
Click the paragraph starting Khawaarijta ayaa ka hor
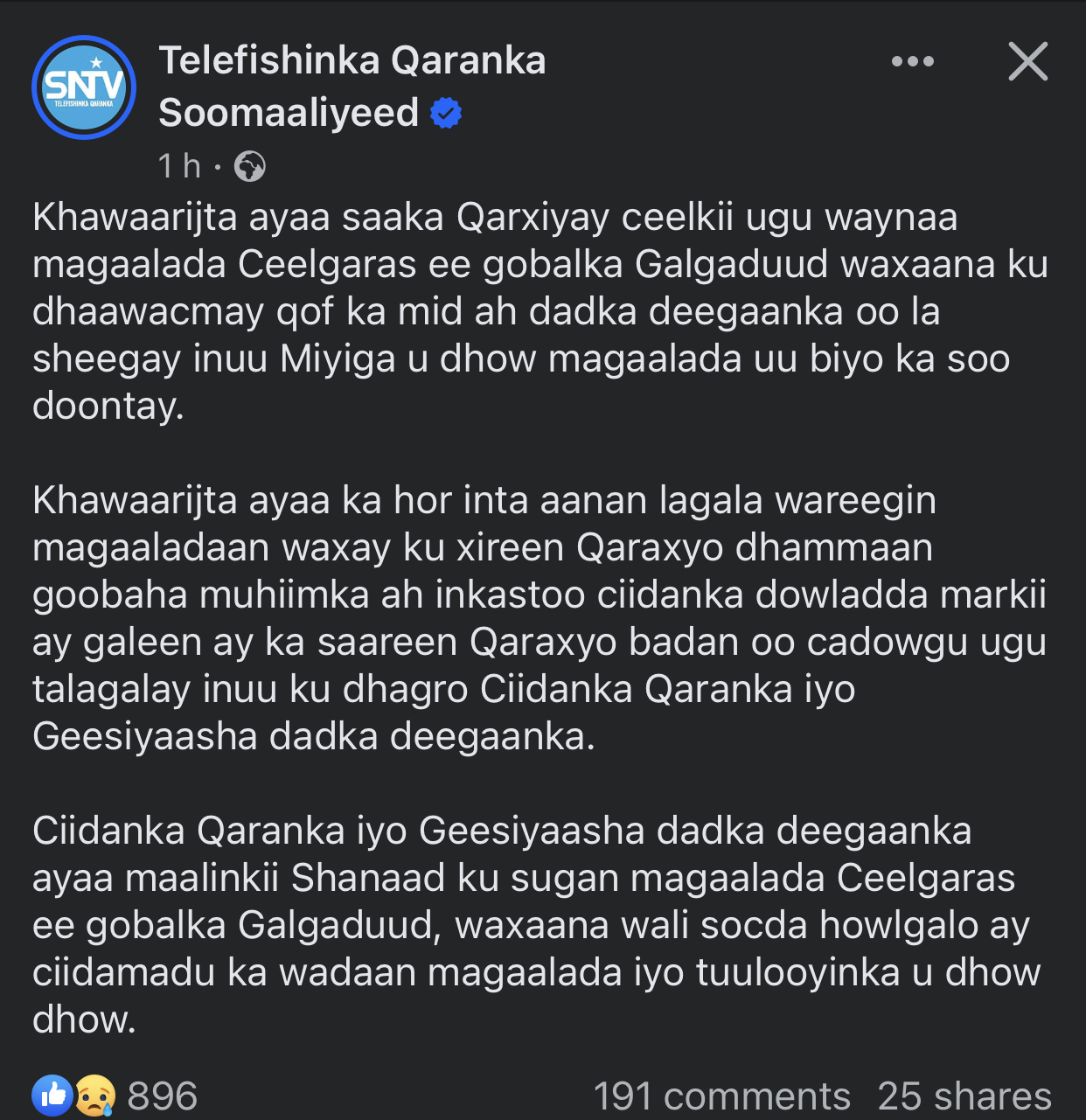[540, 618]
